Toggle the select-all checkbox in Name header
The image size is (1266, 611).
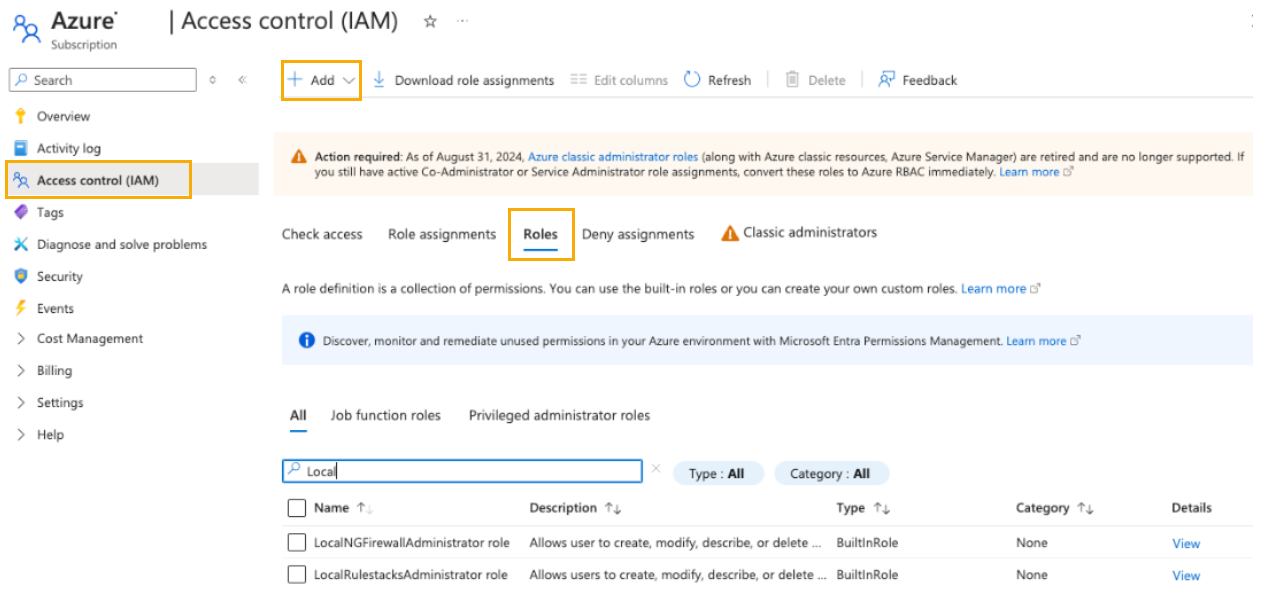296,508
